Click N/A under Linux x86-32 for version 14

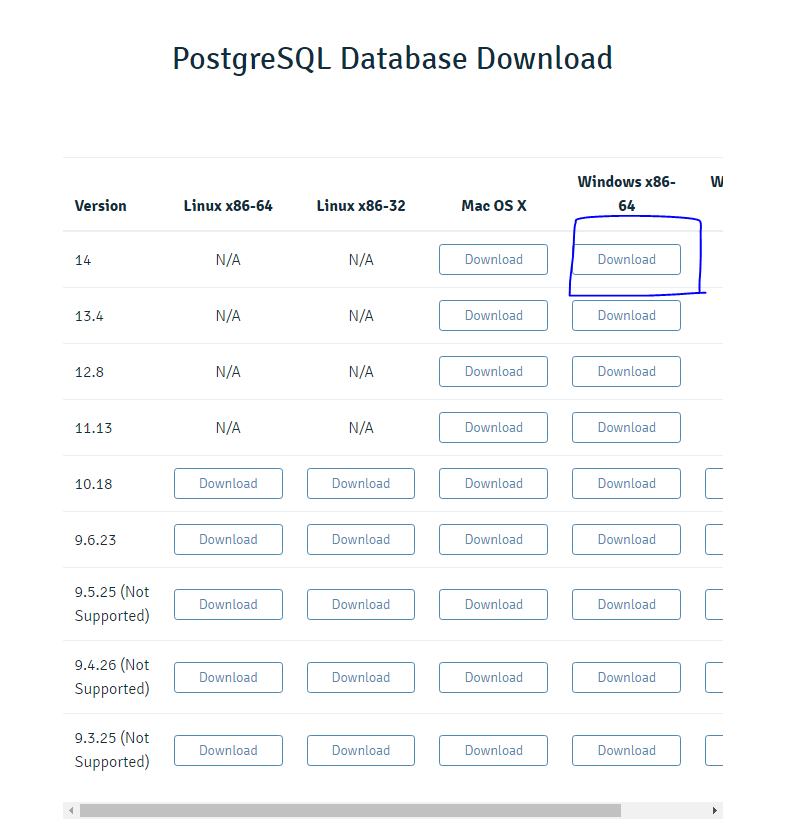pos(361,260)
